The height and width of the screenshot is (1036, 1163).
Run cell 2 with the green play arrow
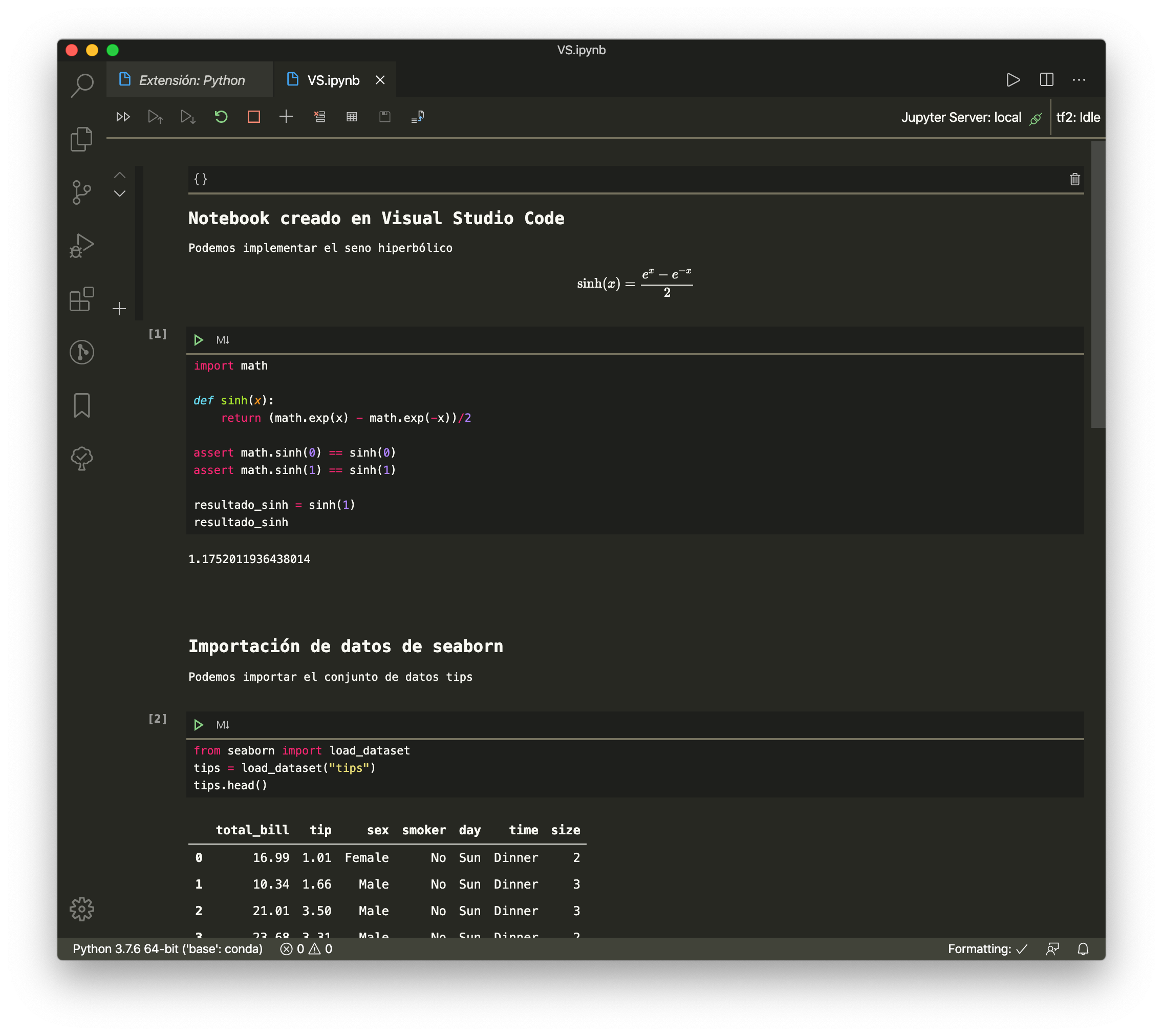[198, 725]
